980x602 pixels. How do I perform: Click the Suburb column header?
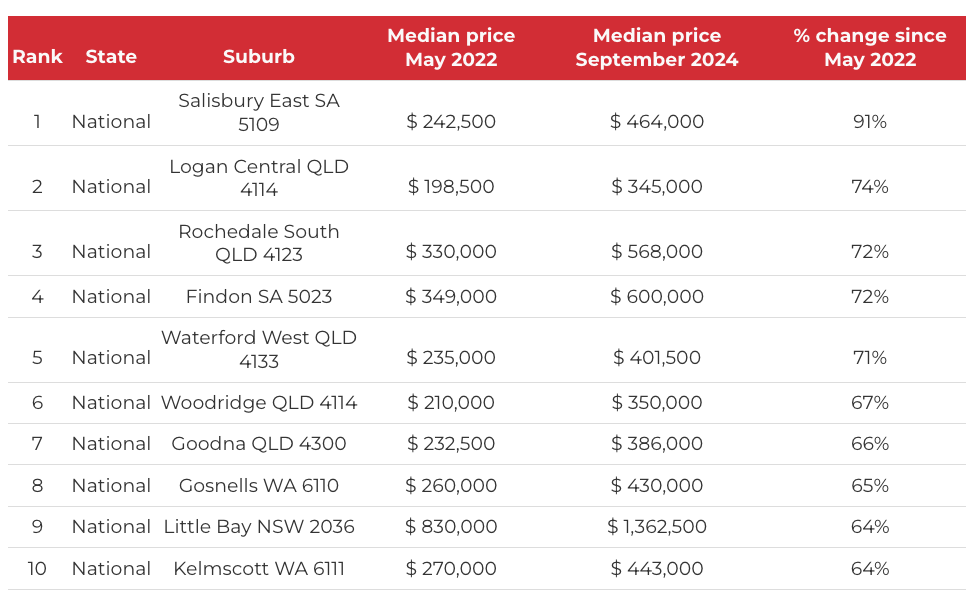(x=259, y=57)
